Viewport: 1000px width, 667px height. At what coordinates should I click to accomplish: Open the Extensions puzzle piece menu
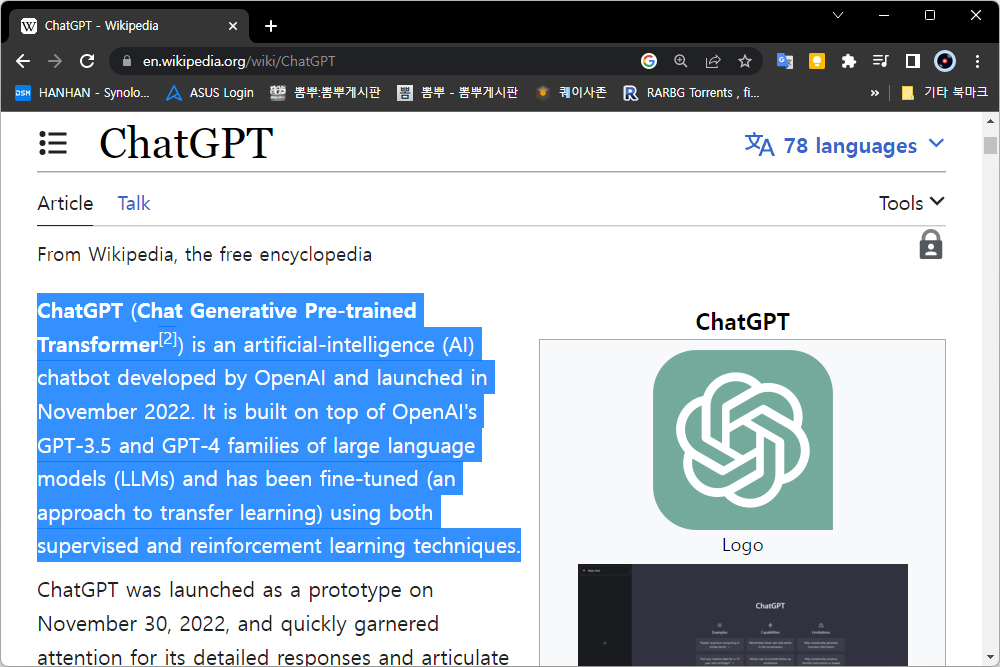coord(848,61)
